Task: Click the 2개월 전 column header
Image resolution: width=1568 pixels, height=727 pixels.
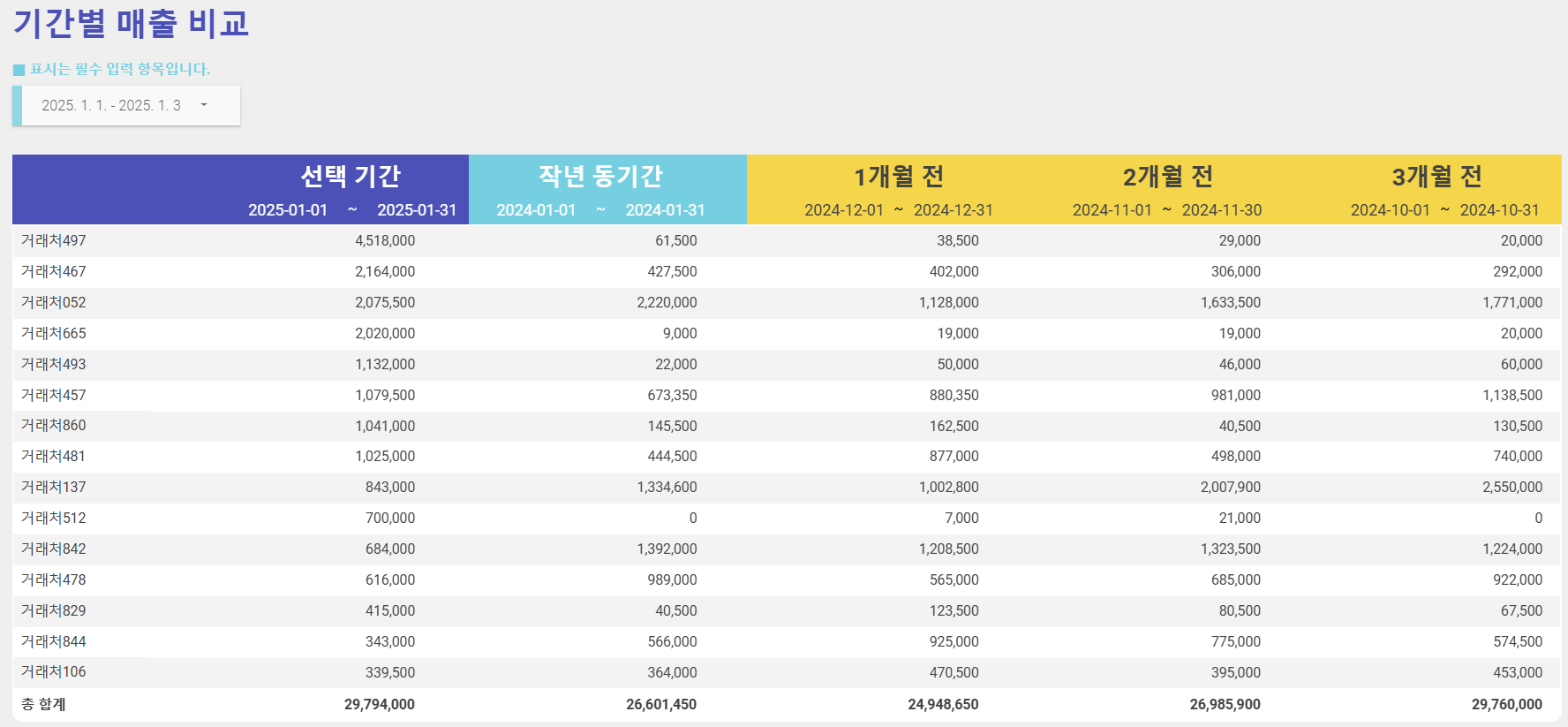Action: coord(1167,177)
